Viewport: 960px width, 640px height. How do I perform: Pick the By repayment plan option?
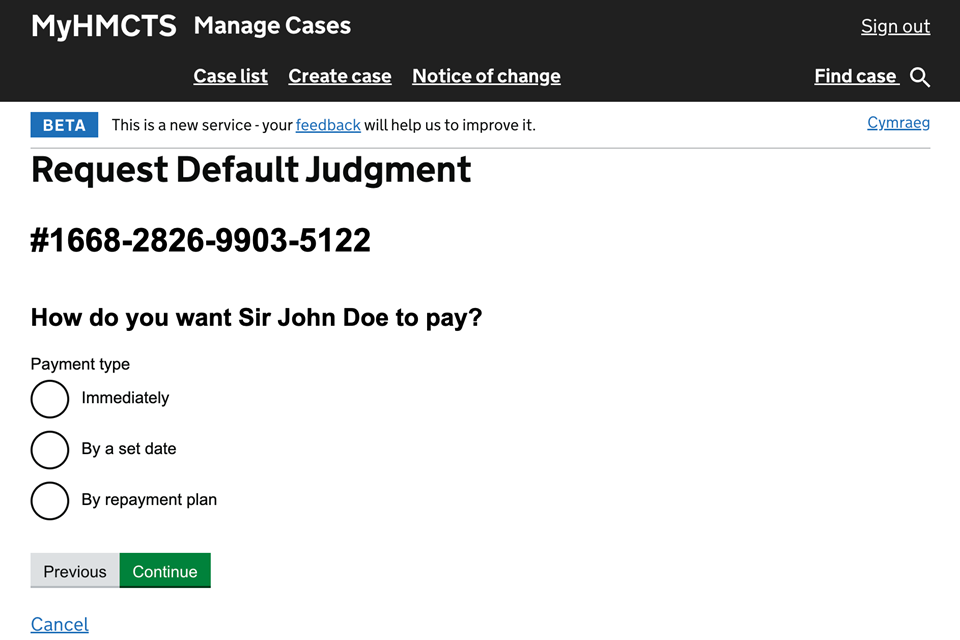point(50,501)
